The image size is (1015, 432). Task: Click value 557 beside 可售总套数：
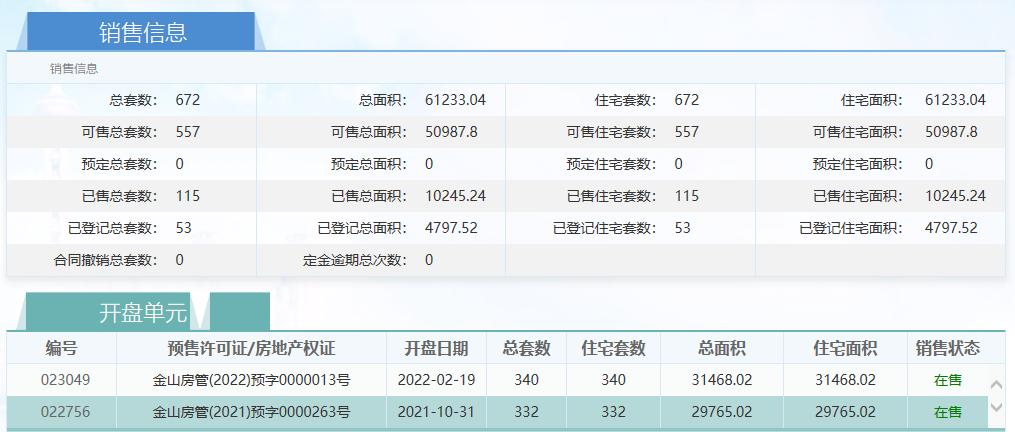point(188,132)
